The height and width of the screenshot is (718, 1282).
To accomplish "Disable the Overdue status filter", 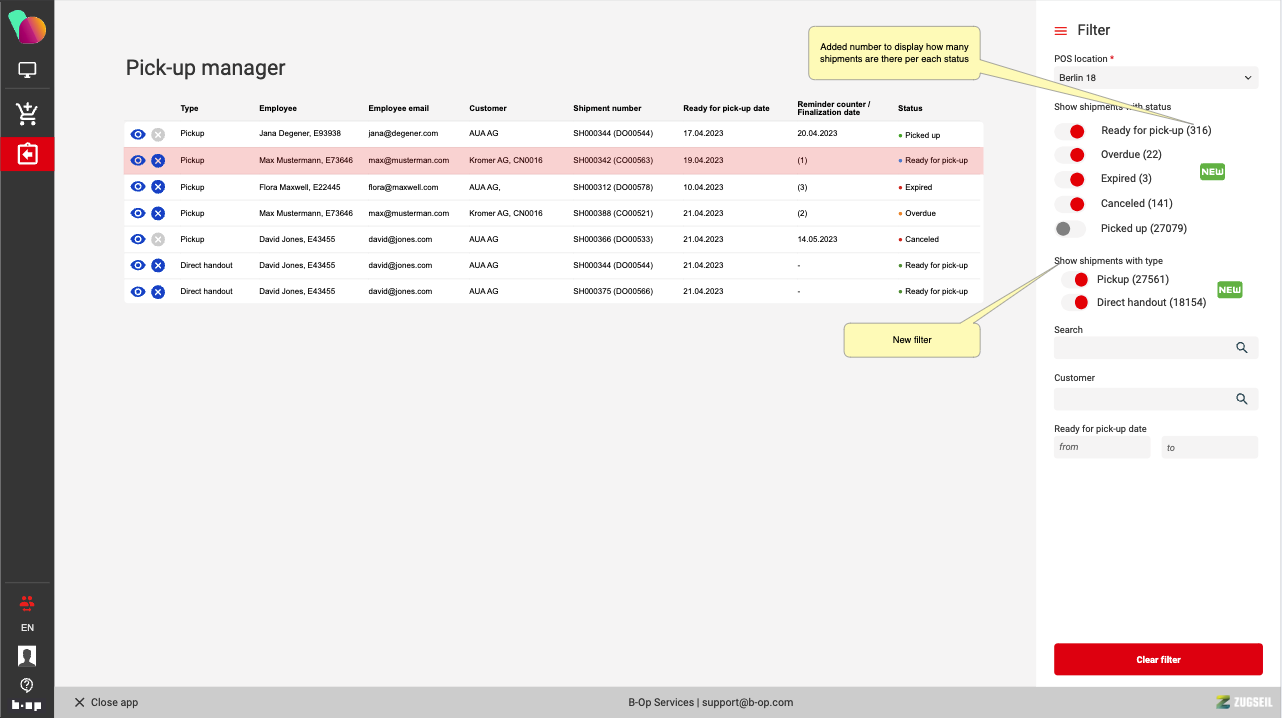I will click(1070, 155).
